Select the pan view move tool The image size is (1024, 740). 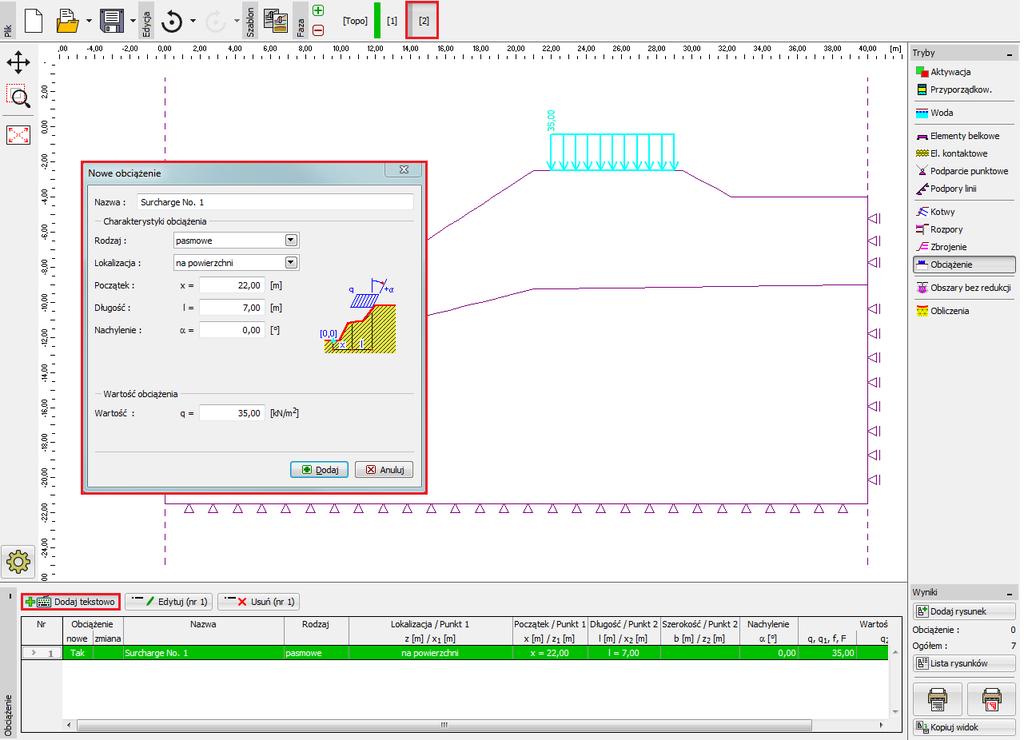point(18,63)
